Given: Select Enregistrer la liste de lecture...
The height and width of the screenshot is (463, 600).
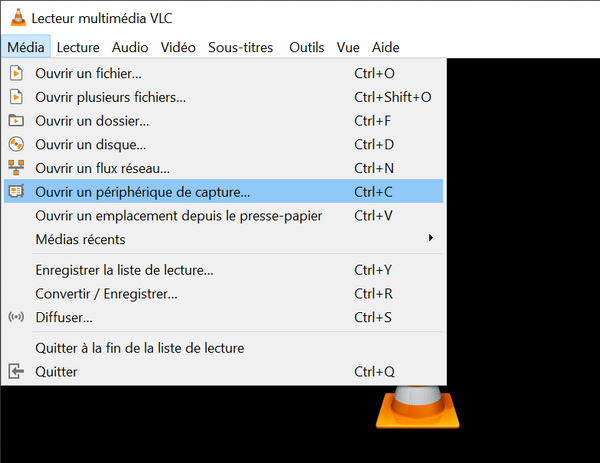Looking at the screenshot, I should tap(223, 270).
